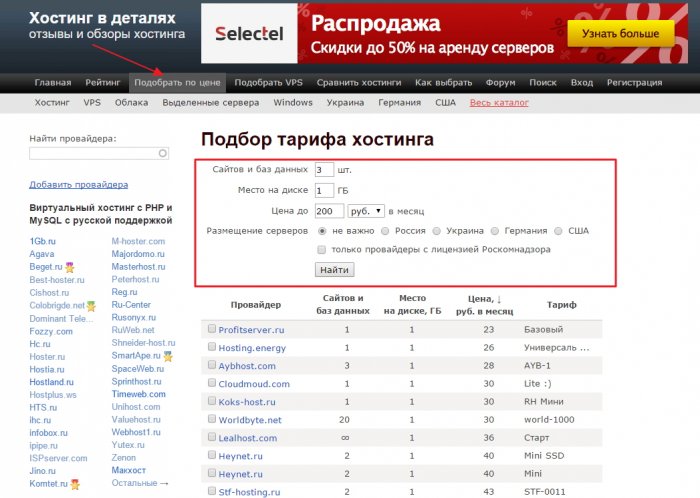
Task: Open the Hostland.ru sidebar link
Action: tap(51, 382)
